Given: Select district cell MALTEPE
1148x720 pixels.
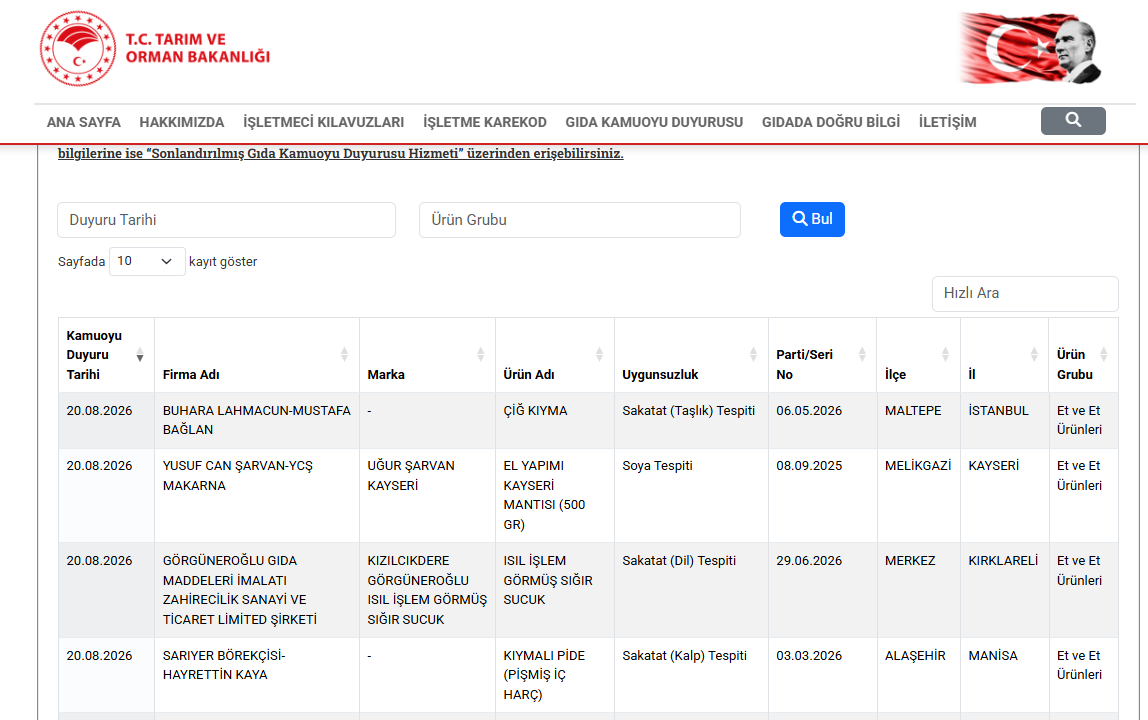Looking at the screenshot, I should pos(918,420).
